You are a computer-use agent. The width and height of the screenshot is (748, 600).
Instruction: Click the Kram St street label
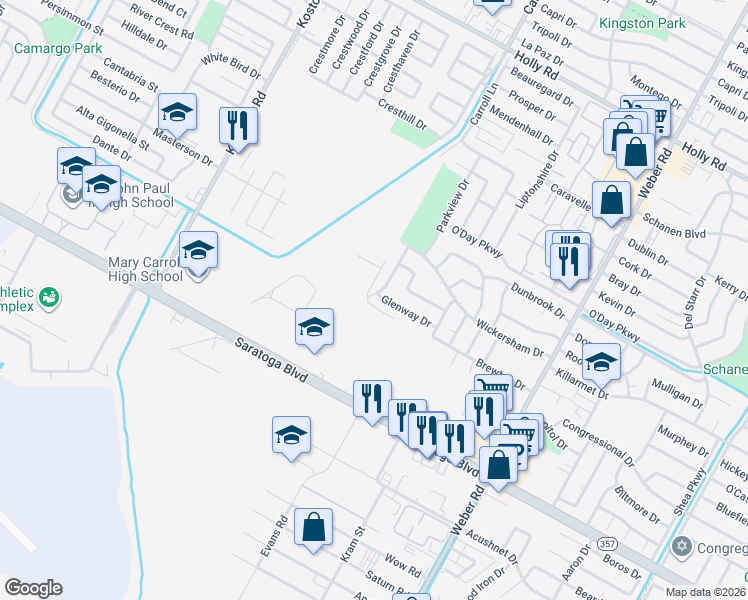353,544
